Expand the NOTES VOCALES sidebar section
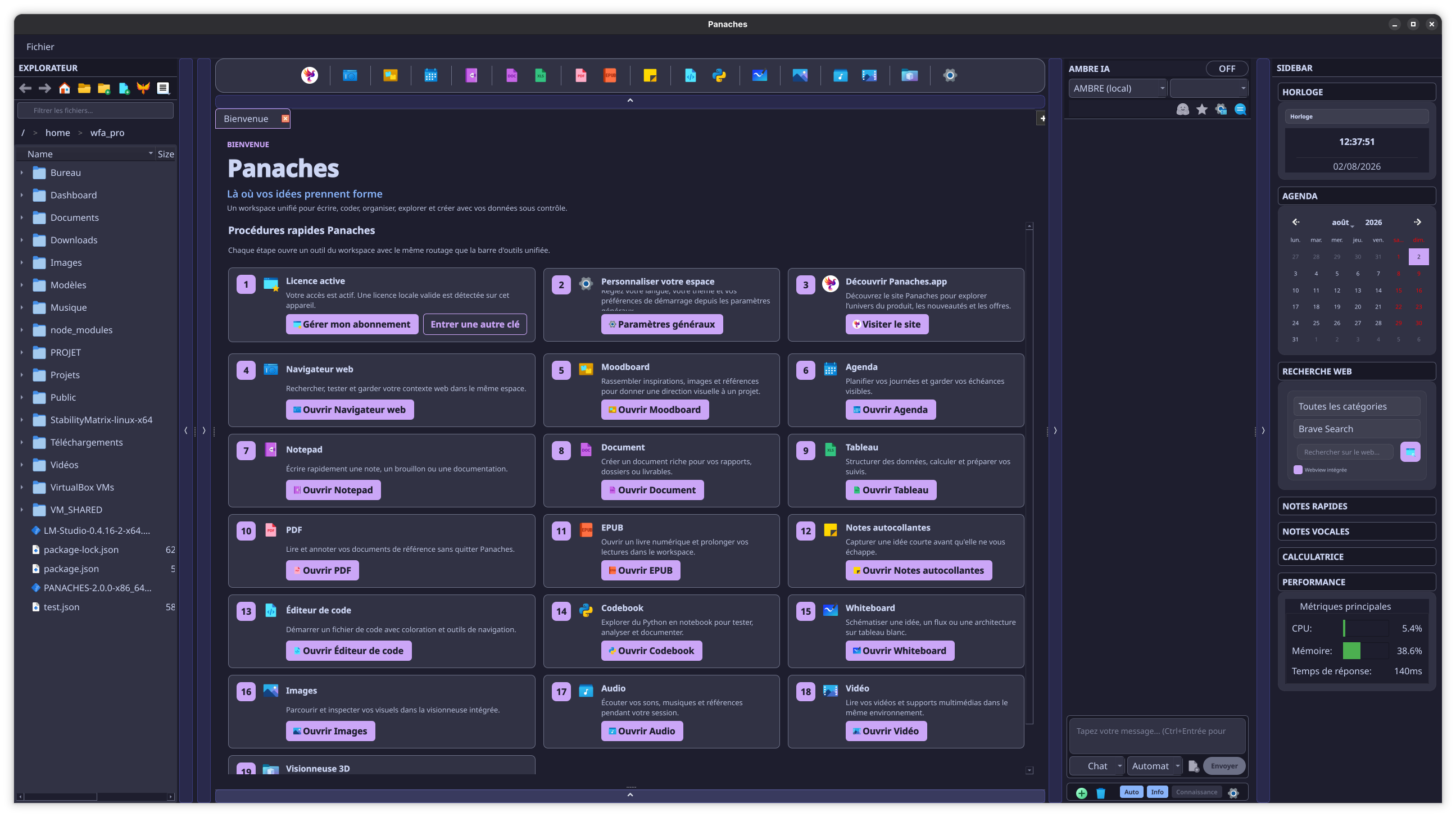The image size is (1456, 817). [1357, 532]
